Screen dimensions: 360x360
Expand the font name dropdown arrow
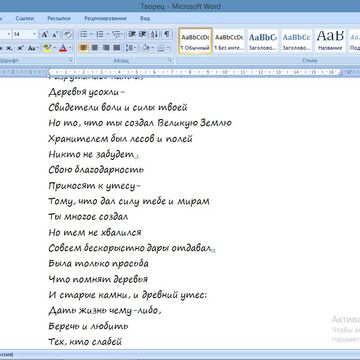[x=9, y=34]
